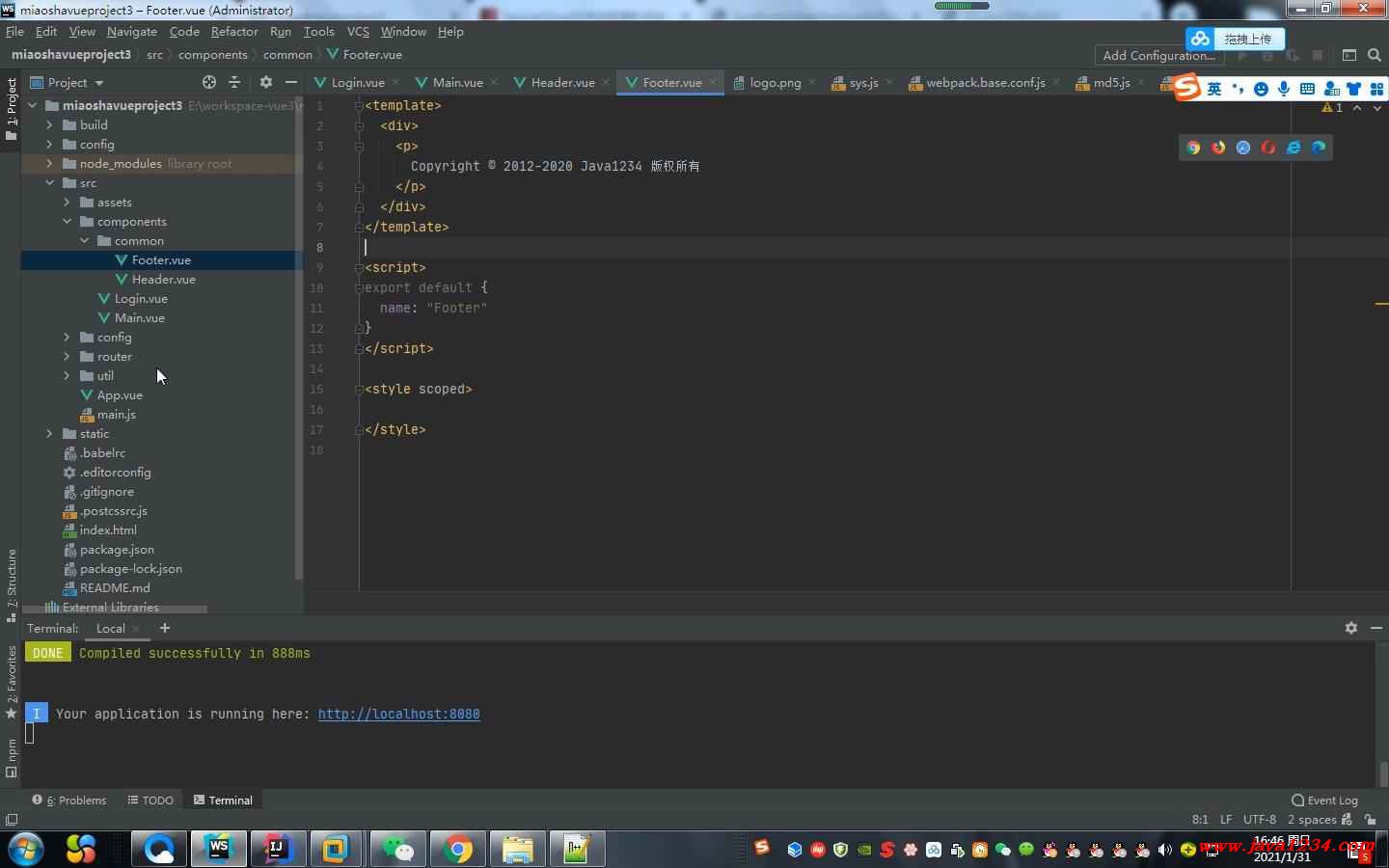Select package.json in project tree
The image size is (1389, 868).
coord(117,550)
